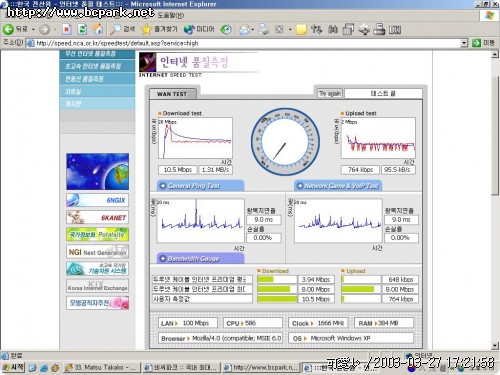Expand the Back button history arrow
This screenshot has height=375, width=500.
[33, 30]
